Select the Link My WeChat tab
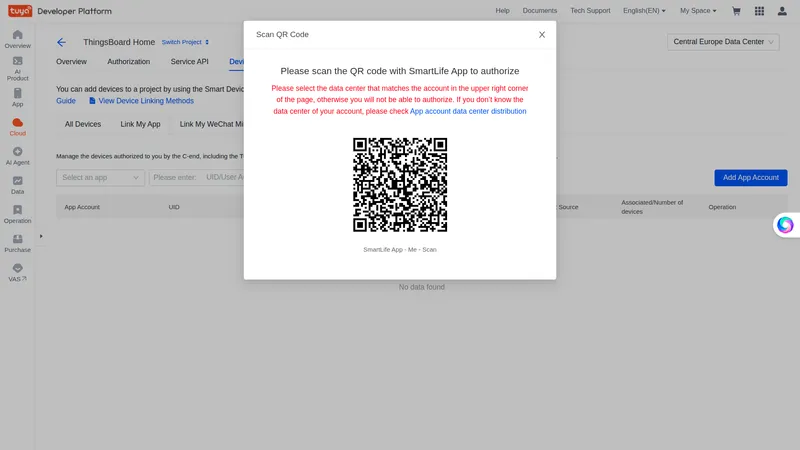Screen dimensions: 800x450 tap(211, 124)
